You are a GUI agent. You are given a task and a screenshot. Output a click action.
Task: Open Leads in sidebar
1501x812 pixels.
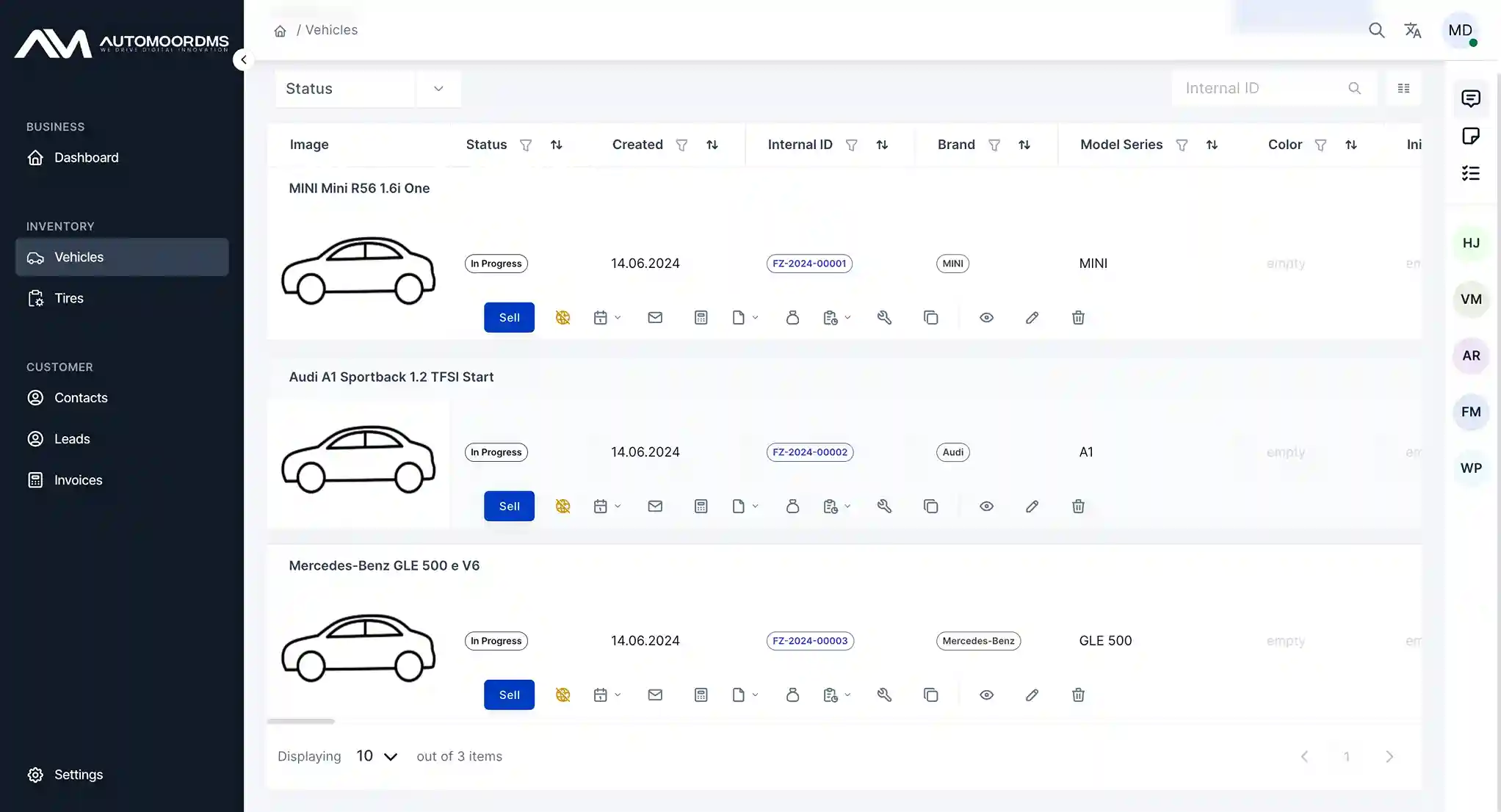pyautogui.click(x=122, y=438)
